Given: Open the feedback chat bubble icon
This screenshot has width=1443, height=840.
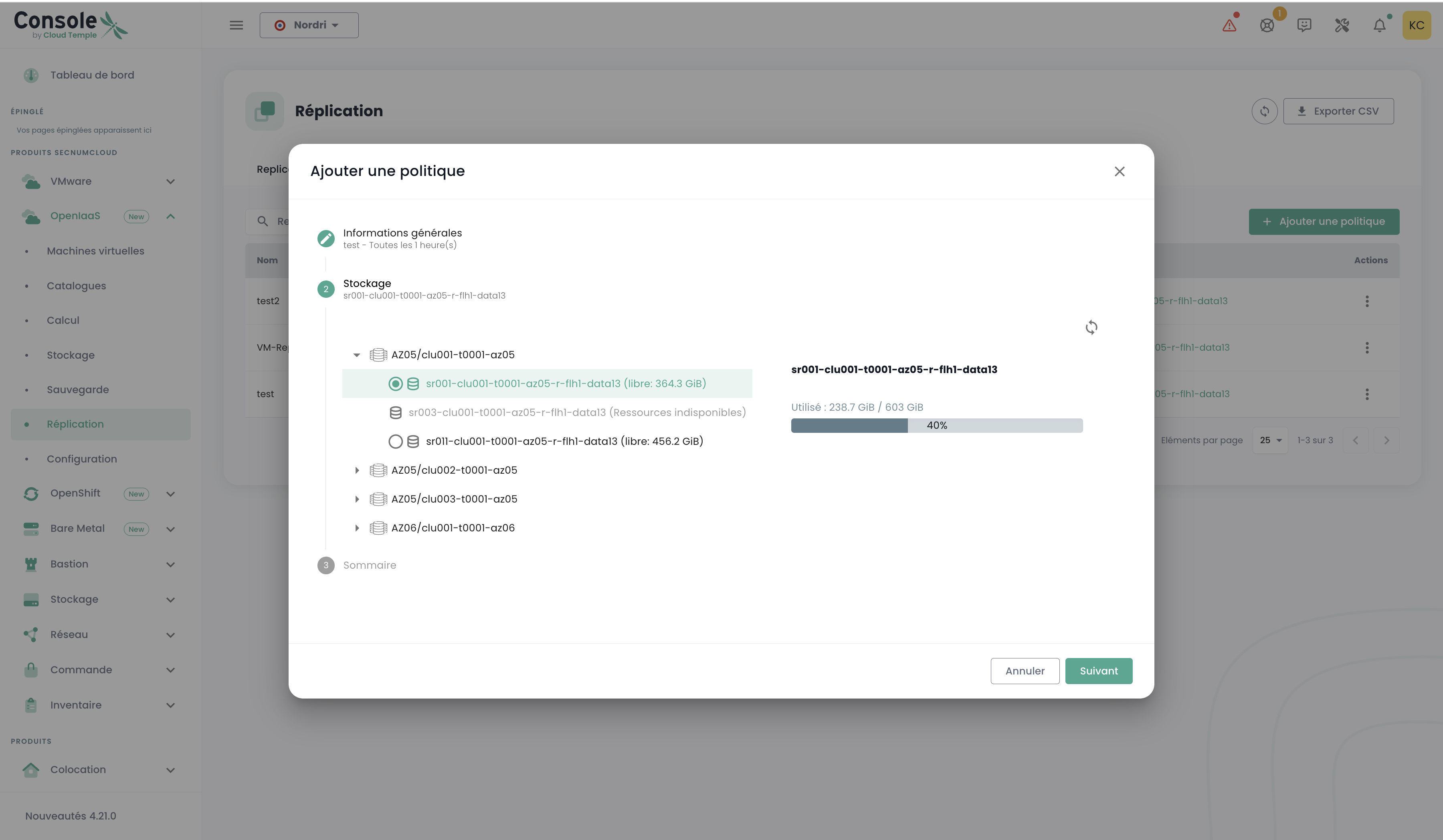Looking at the screenshot, I should [1304, 25].
